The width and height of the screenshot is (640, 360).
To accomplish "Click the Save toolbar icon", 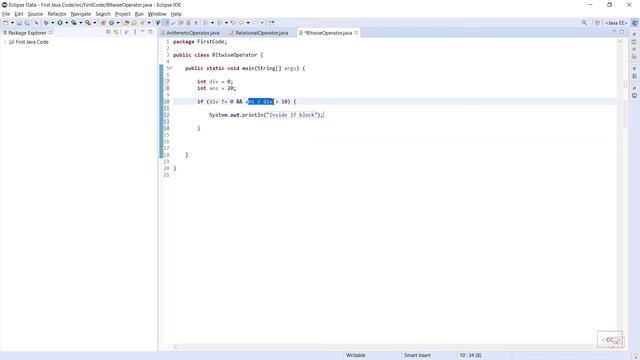I will tap(19, 23).
